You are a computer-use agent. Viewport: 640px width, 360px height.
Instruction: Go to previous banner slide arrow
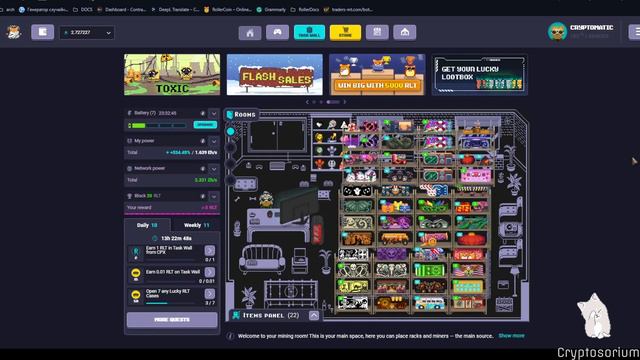307,102
